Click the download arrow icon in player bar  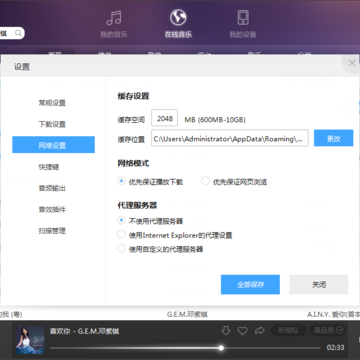226,330
